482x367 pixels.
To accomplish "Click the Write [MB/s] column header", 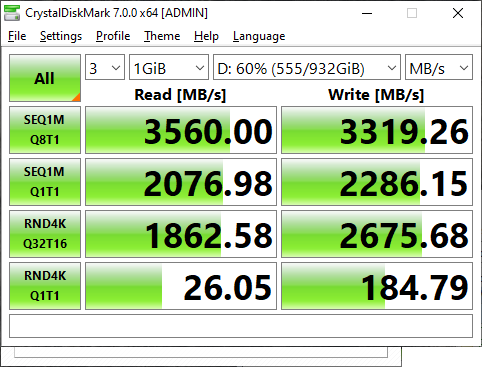I will [x=376, y=95].
